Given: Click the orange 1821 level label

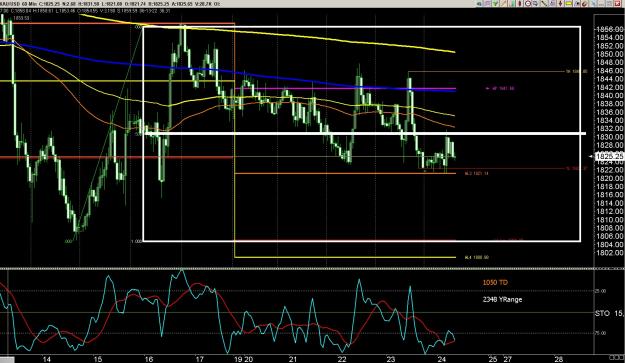Looking at the screenshot, I should (x=476, y=173).
